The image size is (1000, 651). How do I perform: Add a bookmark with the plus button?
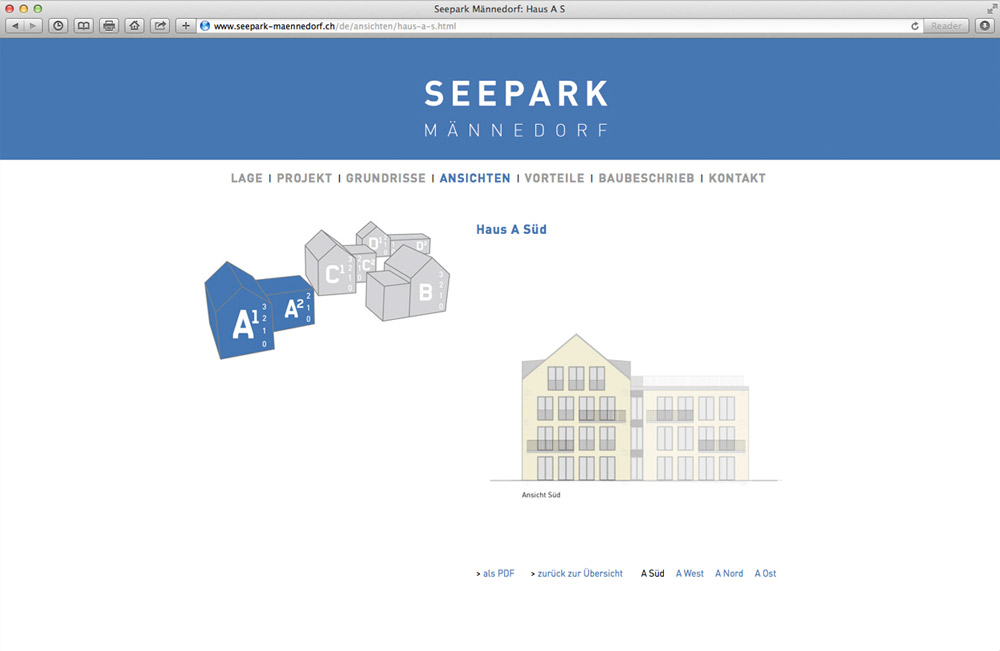[x=186, y=26]
